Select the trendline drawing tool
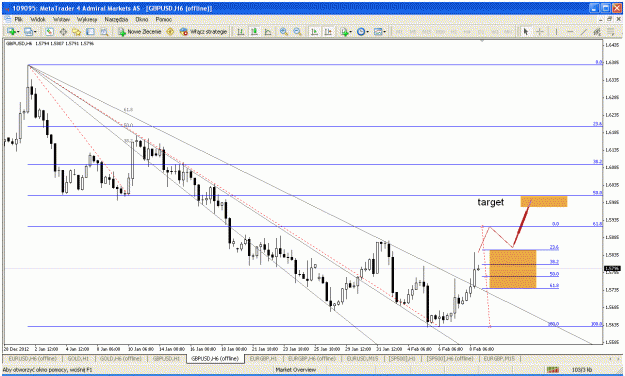Screen dimensions: 625x376 pos(584,31)
